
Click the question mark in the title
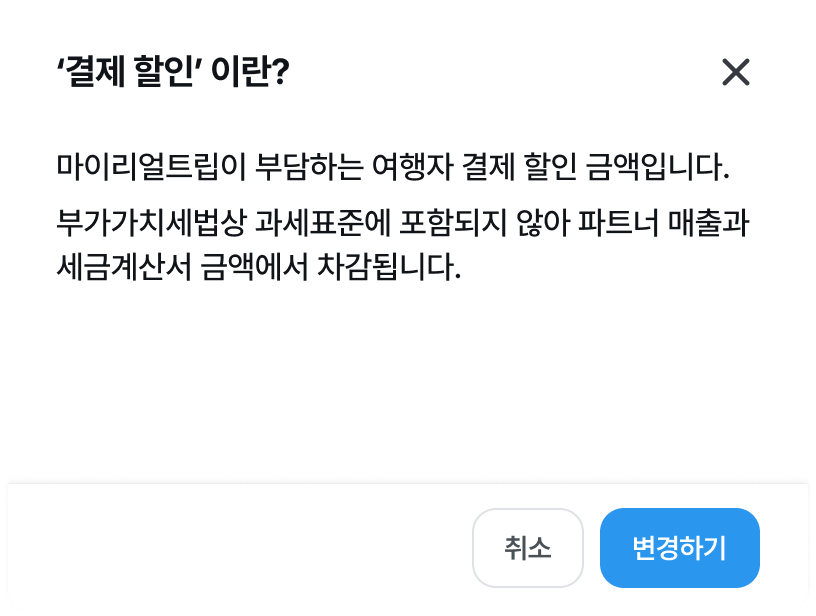pos(279,73)
